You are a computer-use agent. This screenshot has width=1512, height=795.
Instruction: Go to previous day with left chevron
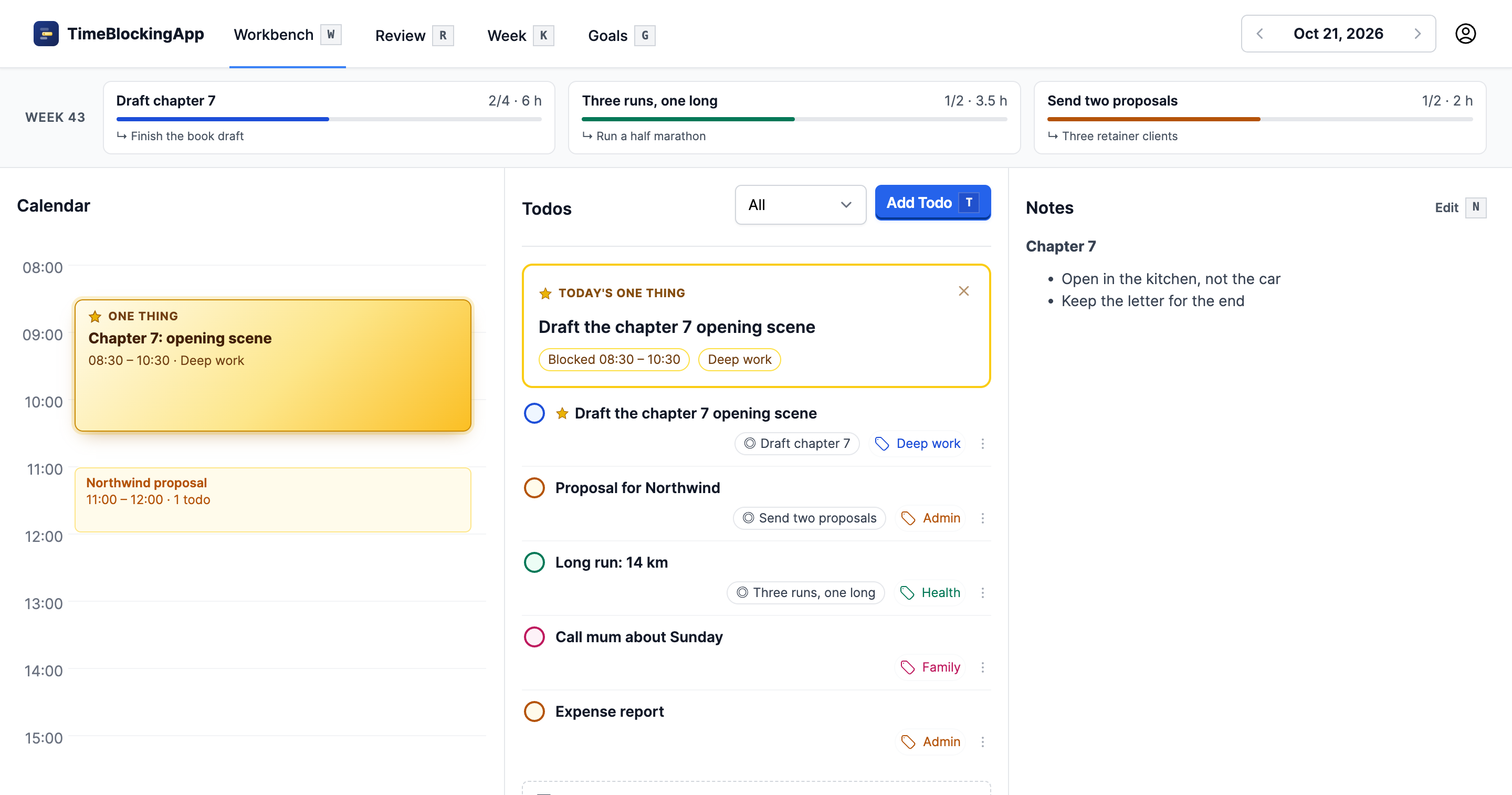[x=1259, y=34]
